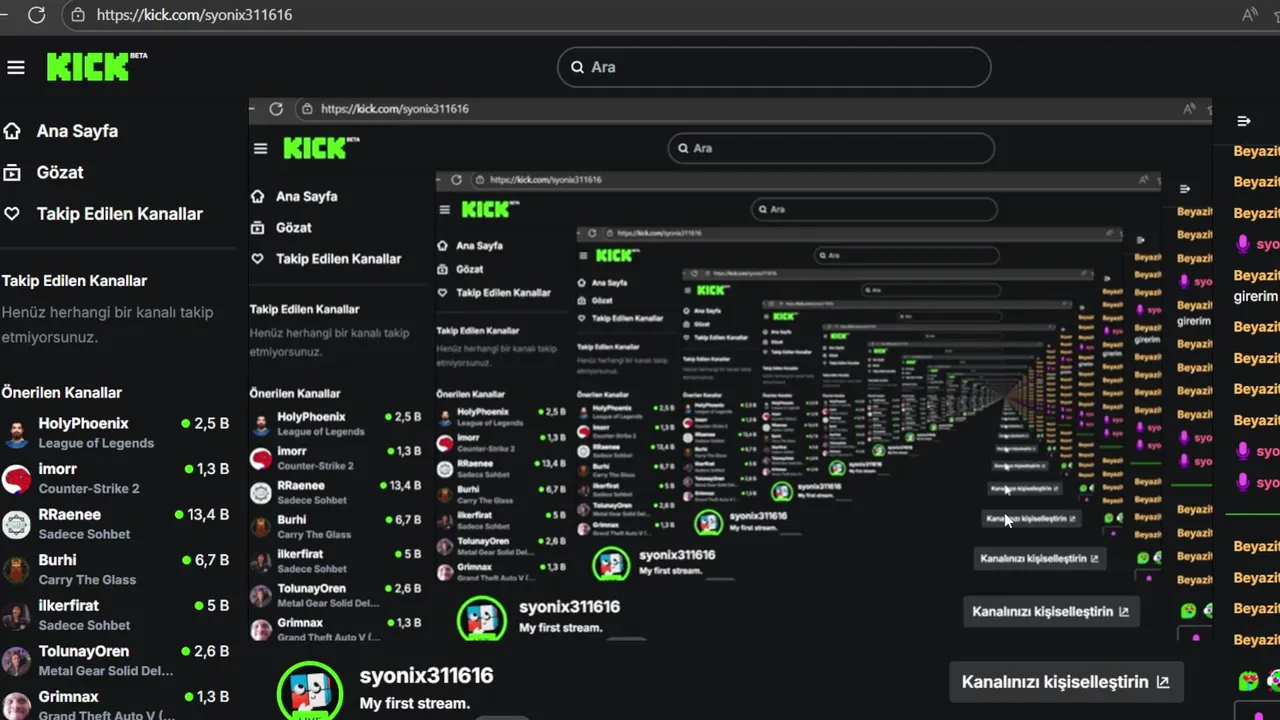The width and height of the screenshot is (1280, 720).
Task: Collapse chat using the outermost arrow icon above Beyazit messages
Action: click(1244, 121)
